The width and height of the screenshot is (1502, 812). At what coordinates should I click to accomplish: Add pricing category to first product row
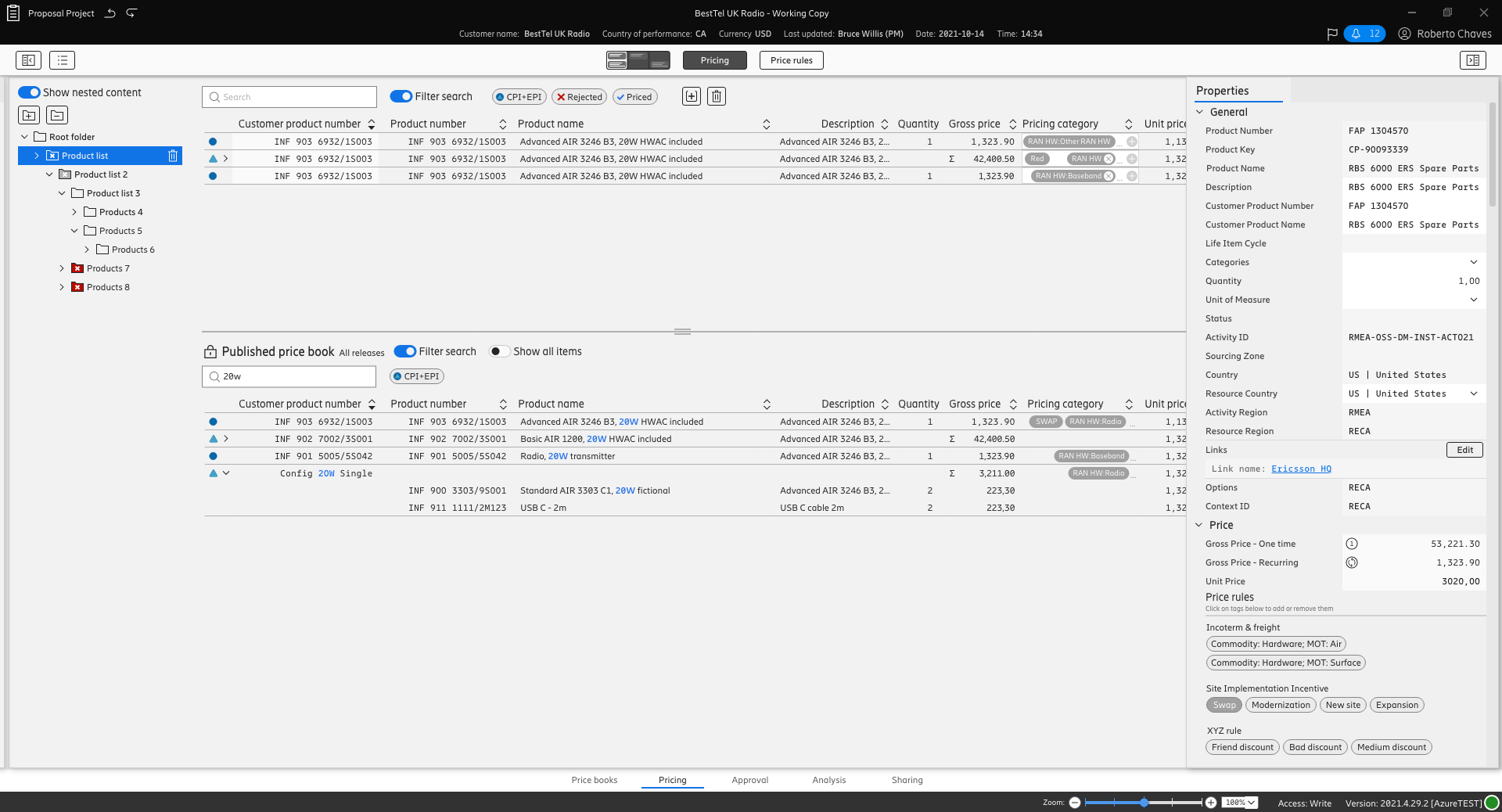coord(1132,142)
